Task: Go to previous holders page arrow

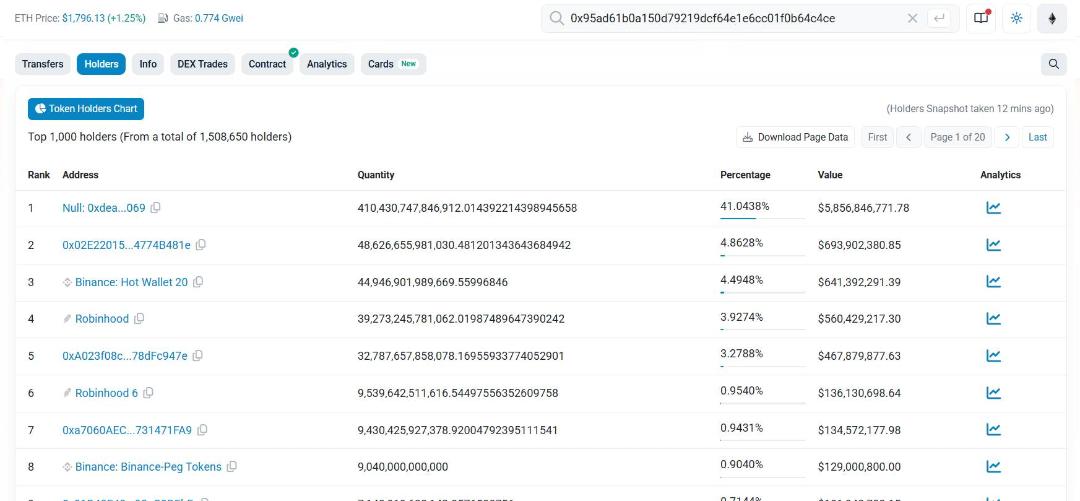Action: click(908, 137)
